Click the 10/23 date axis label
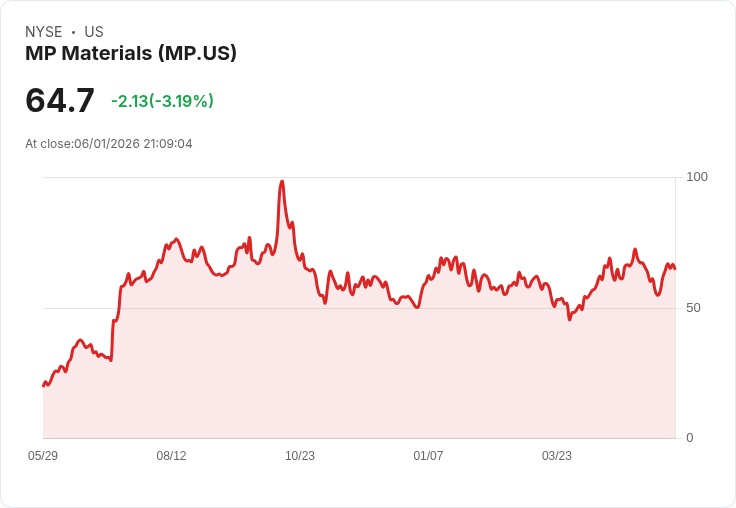This screenshot has width=736, height=508. click(300, 456)
